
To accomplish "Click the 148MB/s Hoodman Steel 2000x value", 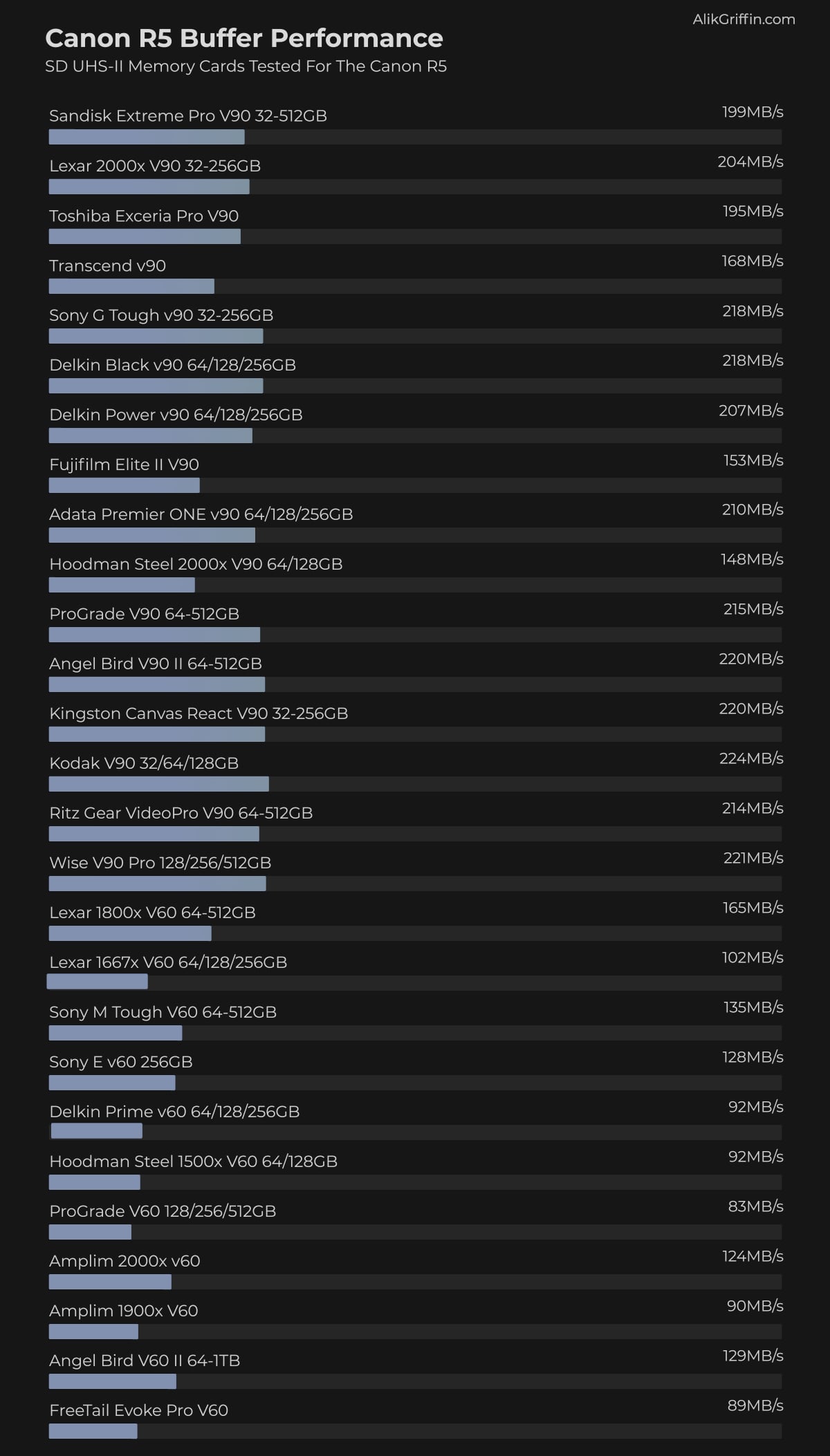I will pyautogui.click(x=752, y=559).
